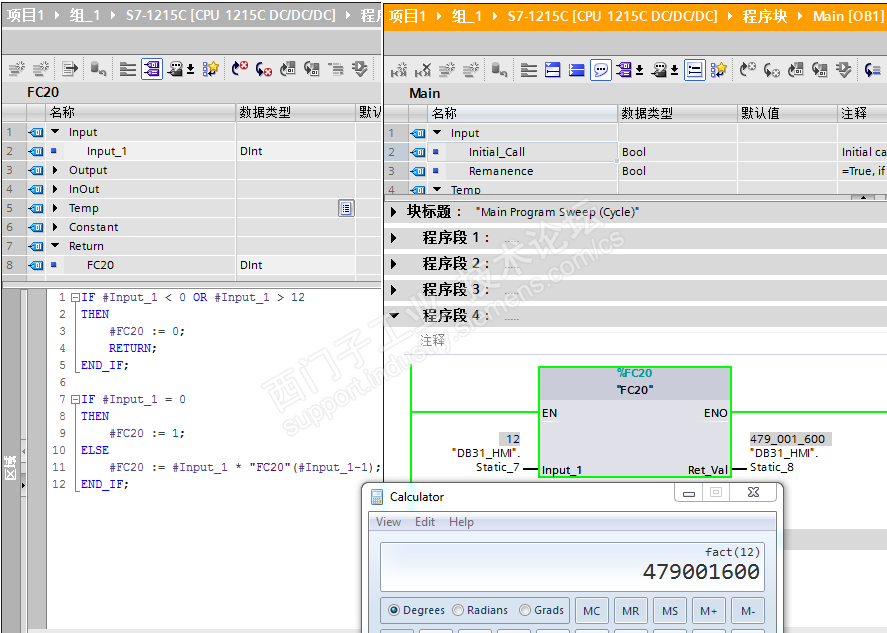Image resolution: width=887 pixels, height=633 pixels.
Task: Select Radians radio button in Calculator
Action: click(x=458, y=610)
